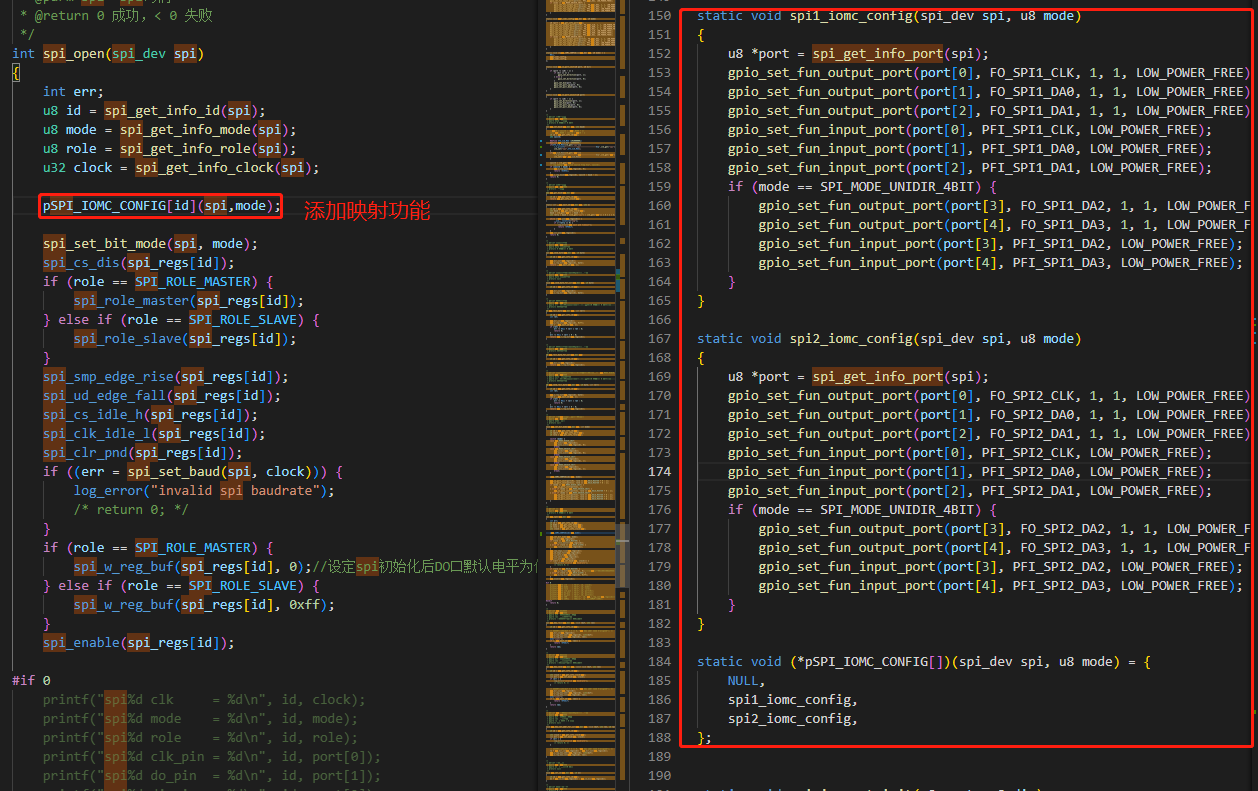Click line number 159 in right editor

point(660,187)
